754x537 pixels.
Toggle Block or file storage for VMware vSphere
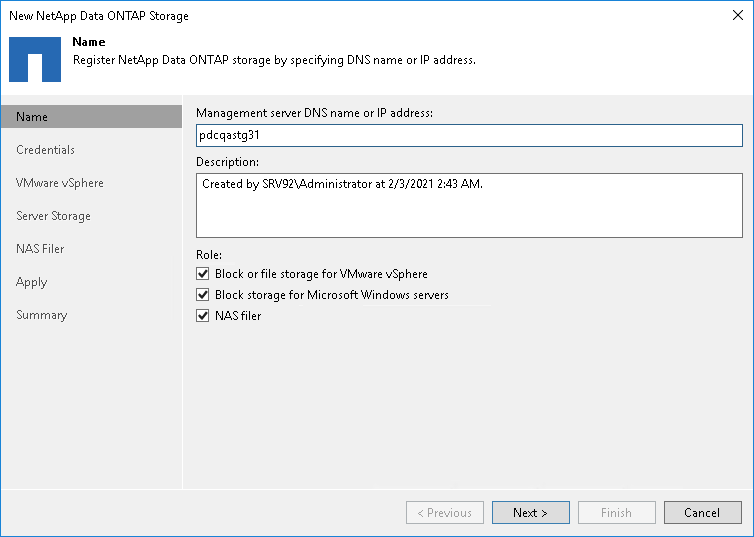202,274
